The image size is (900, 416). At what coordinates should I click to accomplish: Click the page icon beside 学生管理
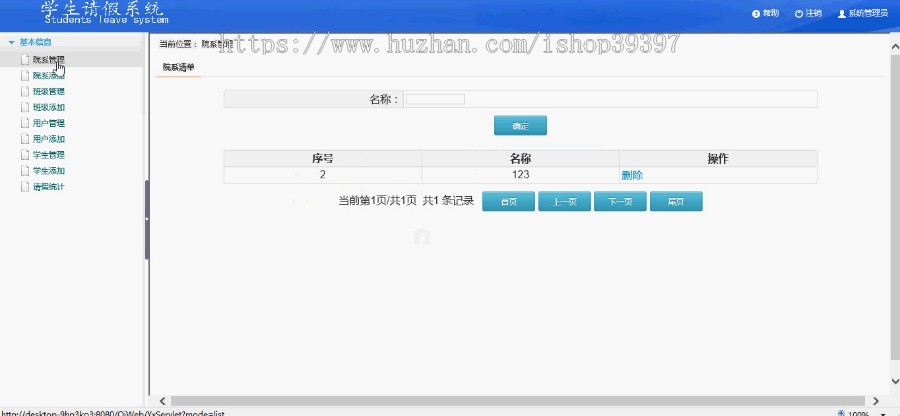click(24, 155)
